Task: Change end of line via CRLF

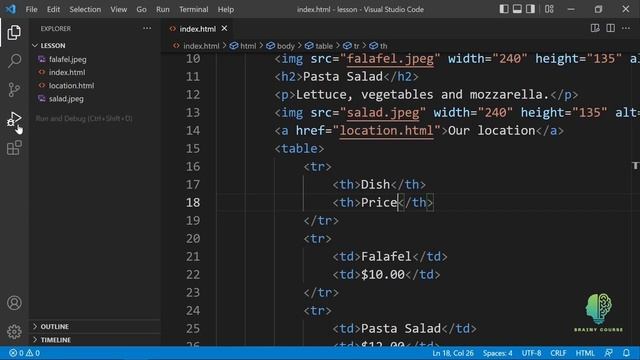Action: coord(558,353)
